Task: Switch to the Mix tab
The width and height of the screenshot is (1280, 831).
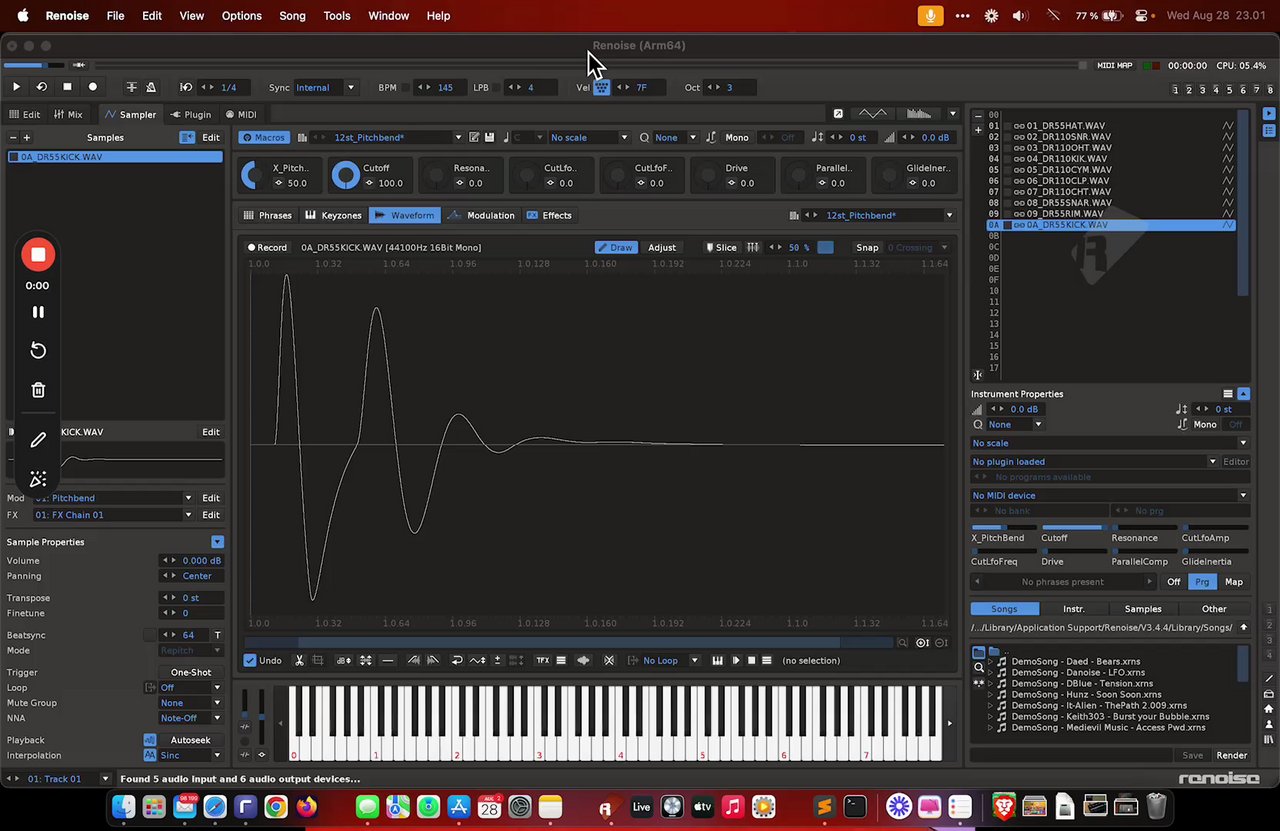Action: (69, 114)
